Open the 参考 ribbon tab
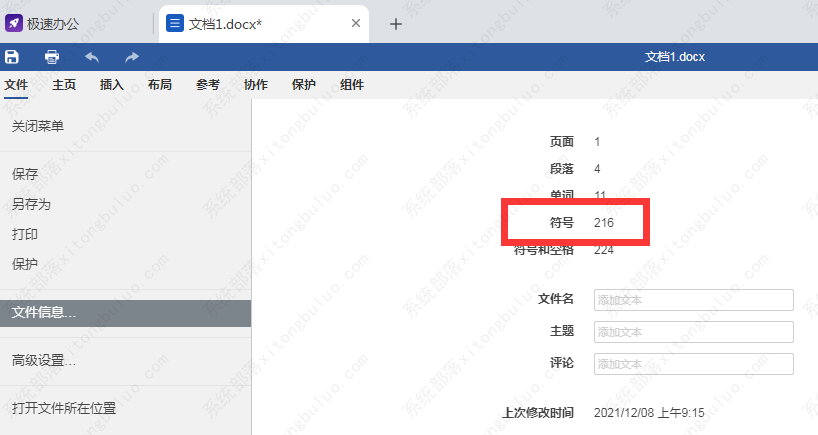 (x=208, y=84)
